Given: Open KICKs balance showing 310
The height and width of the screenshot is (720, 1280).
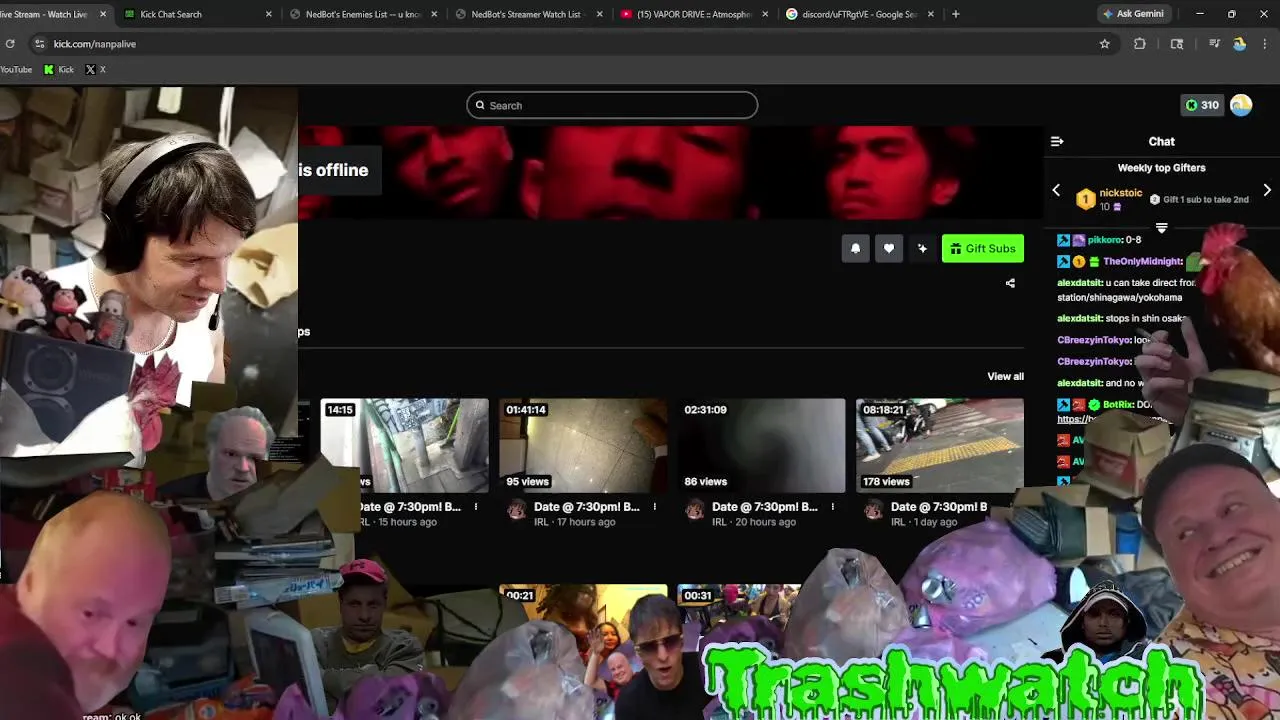Looking at the screenshot, I should [x=1202, y=105].
